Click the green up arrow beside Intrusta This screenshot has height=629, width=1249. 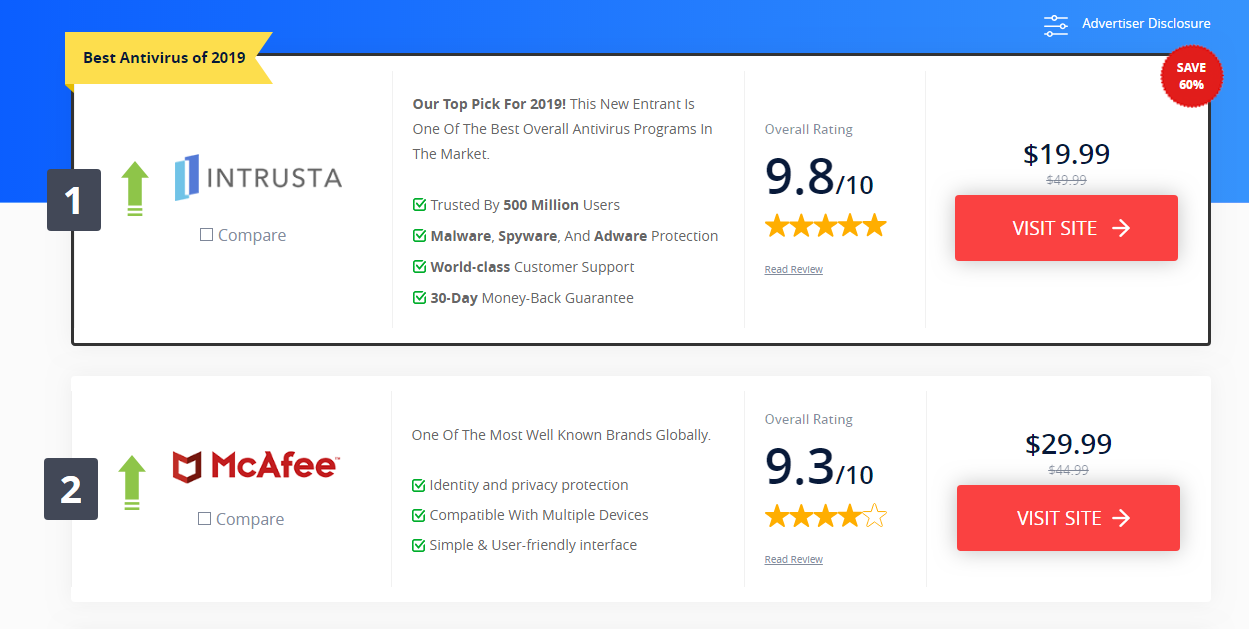point(135,189)
